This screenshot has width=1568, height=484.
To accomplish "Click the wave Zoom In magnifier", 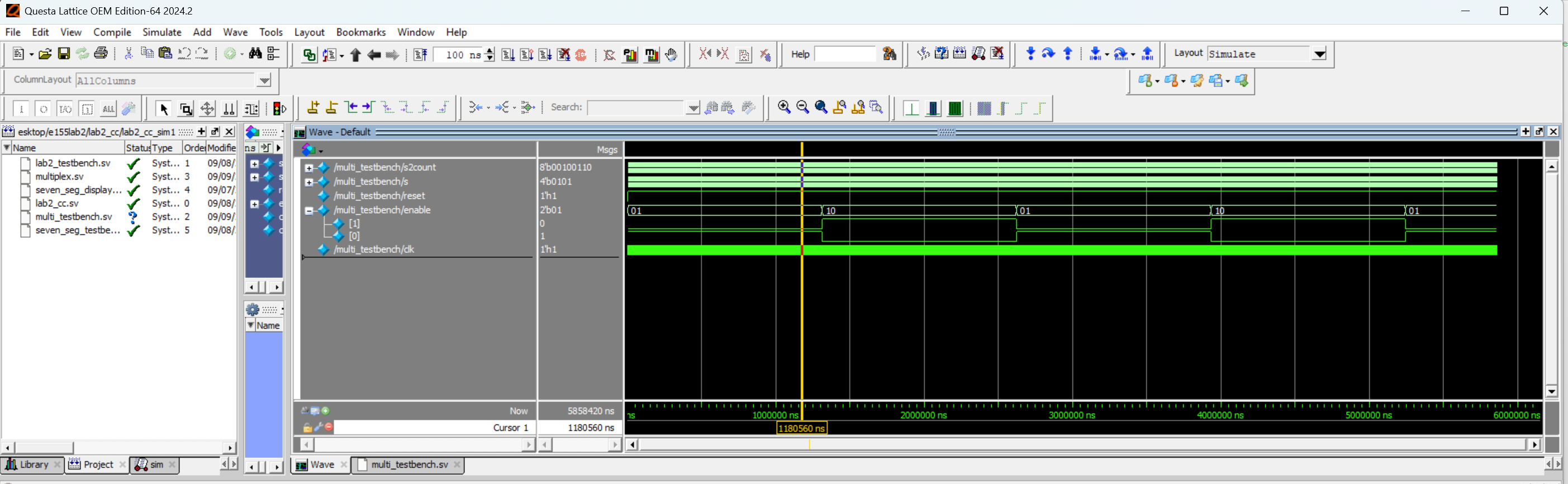I will tap(784, 108).
